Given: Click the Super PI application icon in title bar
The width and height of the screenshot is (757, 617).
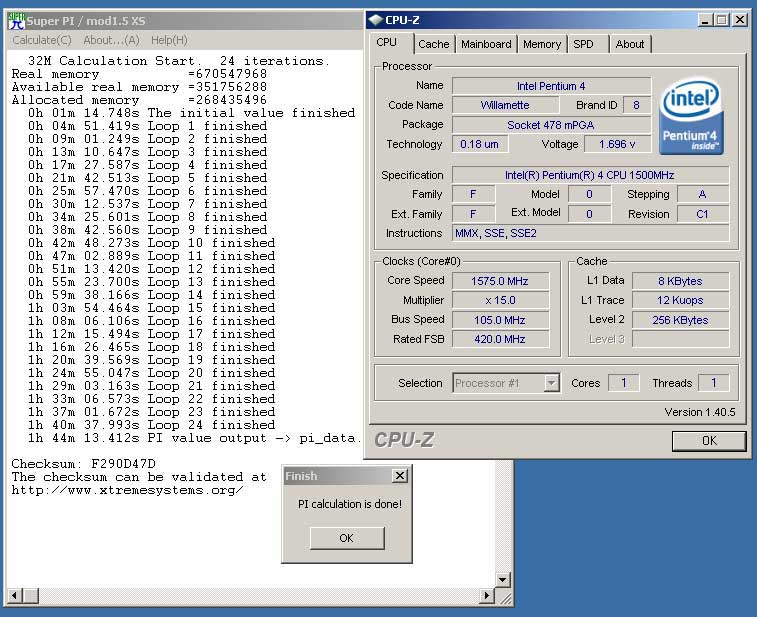Looking at the screenshot, I should click(16, 21).
